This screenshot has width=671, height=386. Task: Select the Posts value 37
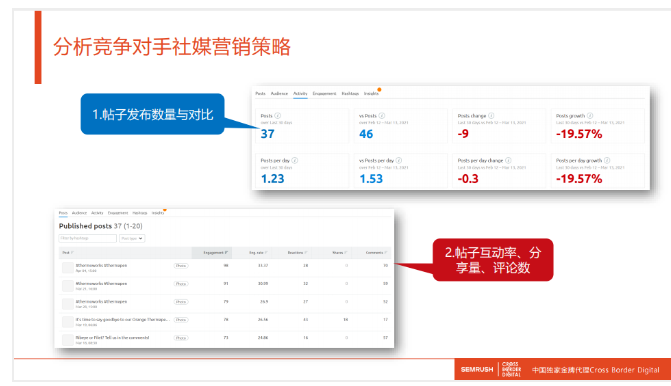pyautogui.click(x=267, y=134)
